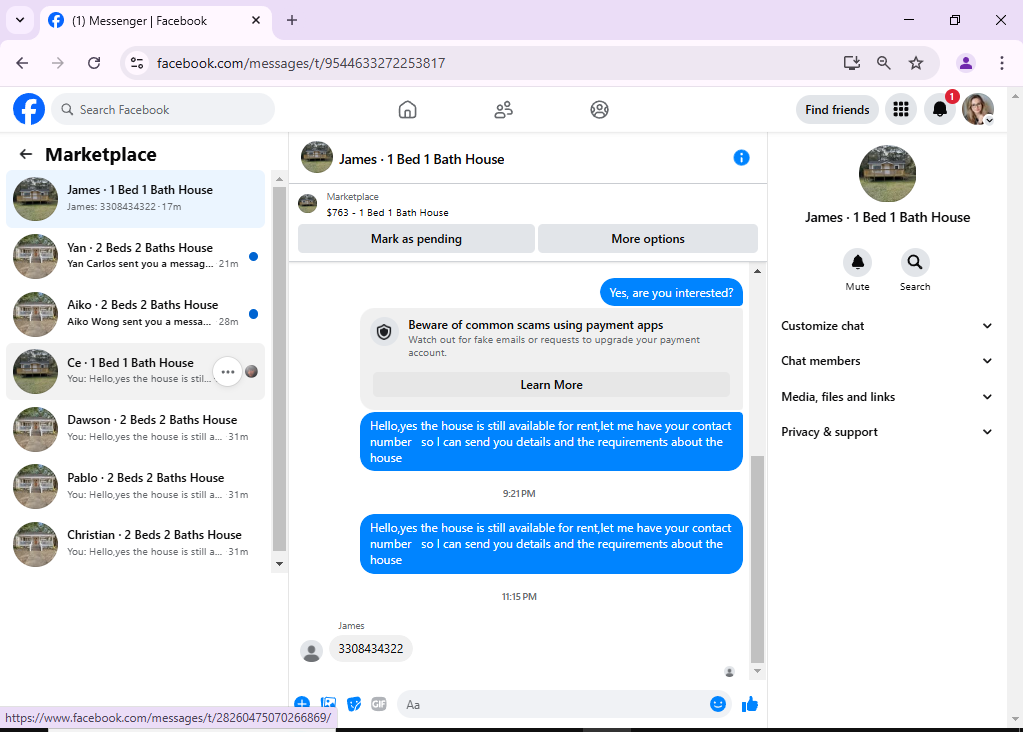
Task: Click the browser address bar URL
Action: 301,63
